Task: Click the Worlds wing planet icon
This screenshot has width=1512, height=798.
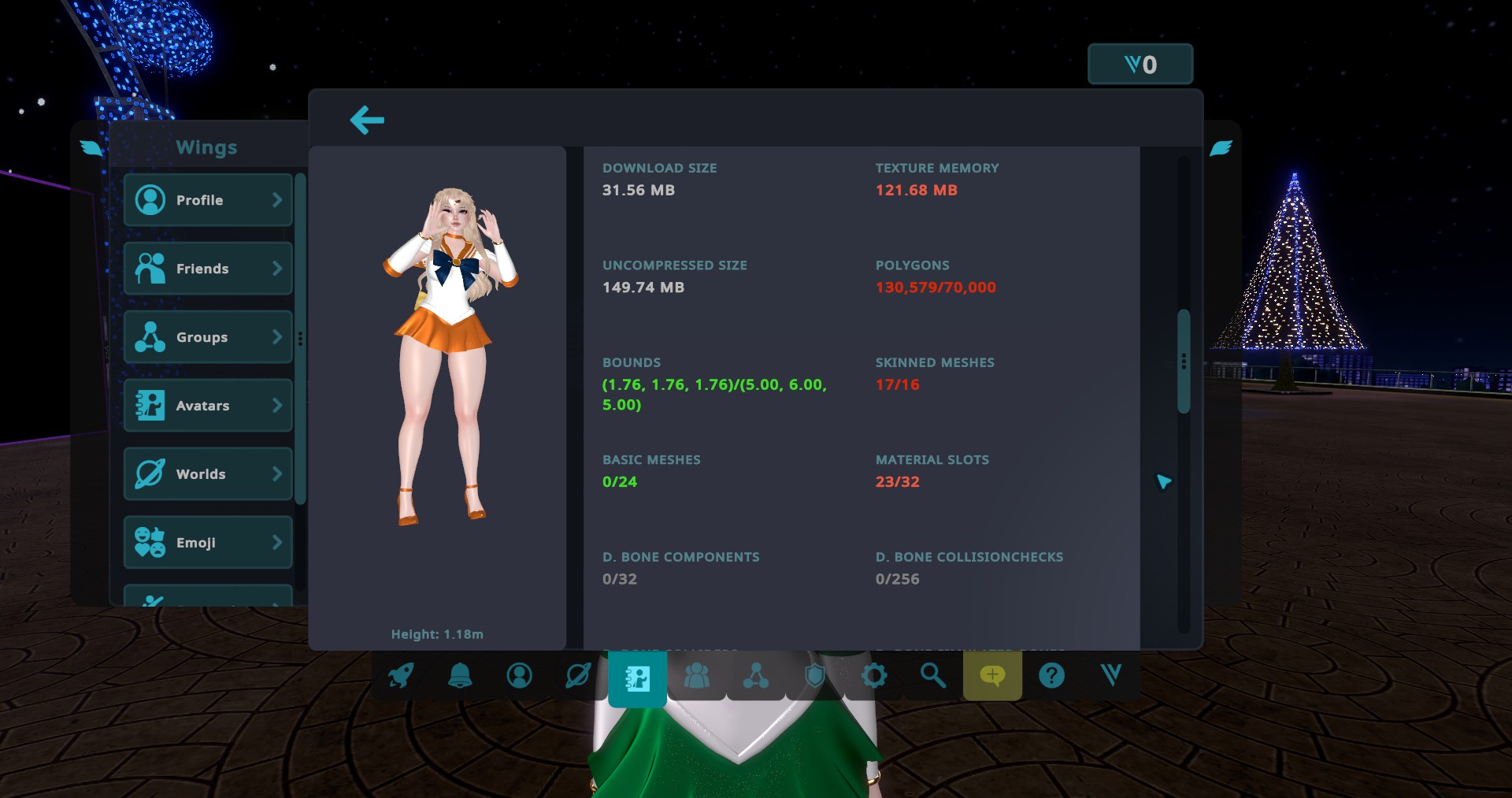Action: (150, 474)
